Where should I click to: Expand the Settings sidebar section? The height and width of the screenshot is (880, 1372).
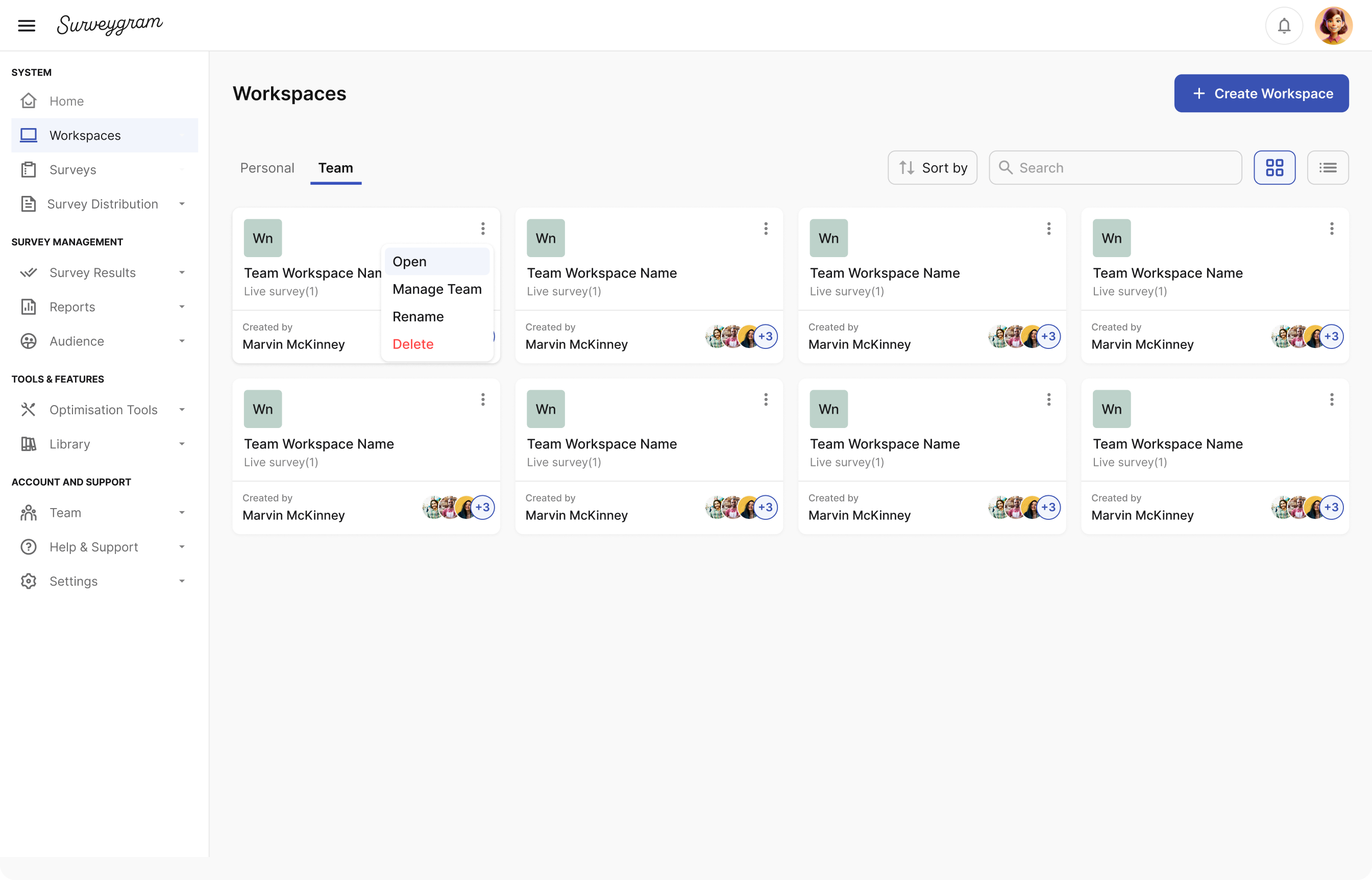(x=182, y=581)
